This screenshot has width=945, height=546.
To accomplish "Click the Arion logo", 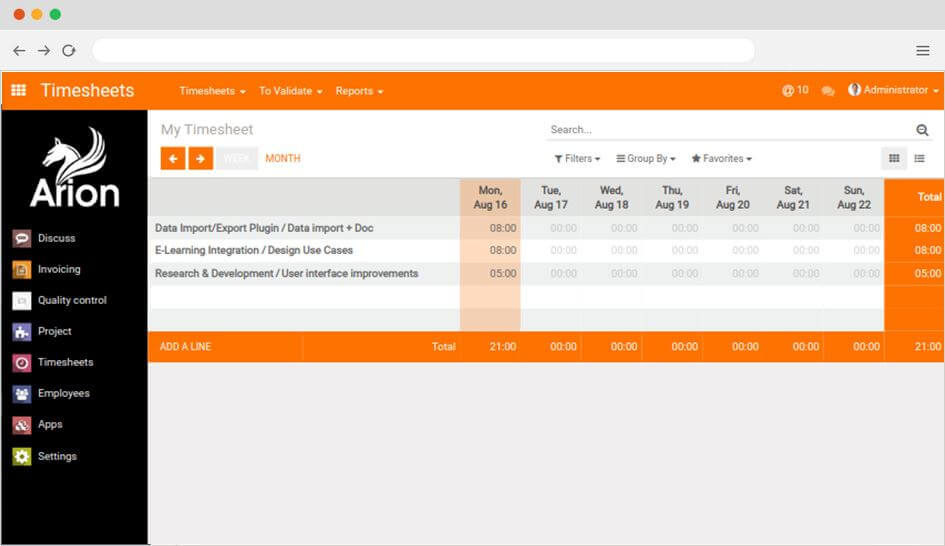I will [x=75, y=168].
